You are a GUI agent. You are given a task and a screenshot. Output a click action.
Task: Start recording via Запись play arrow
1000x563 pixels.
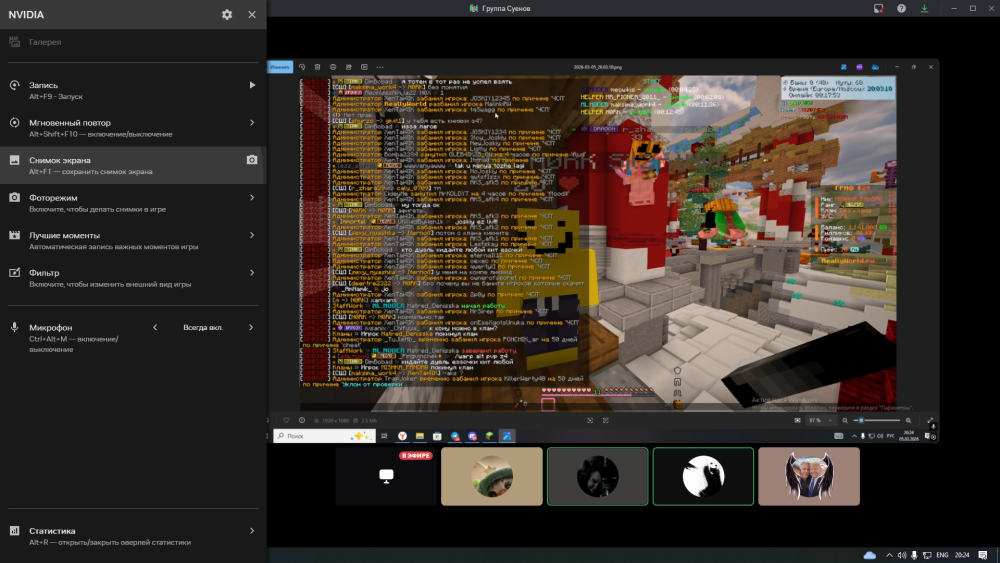(252, 85)
